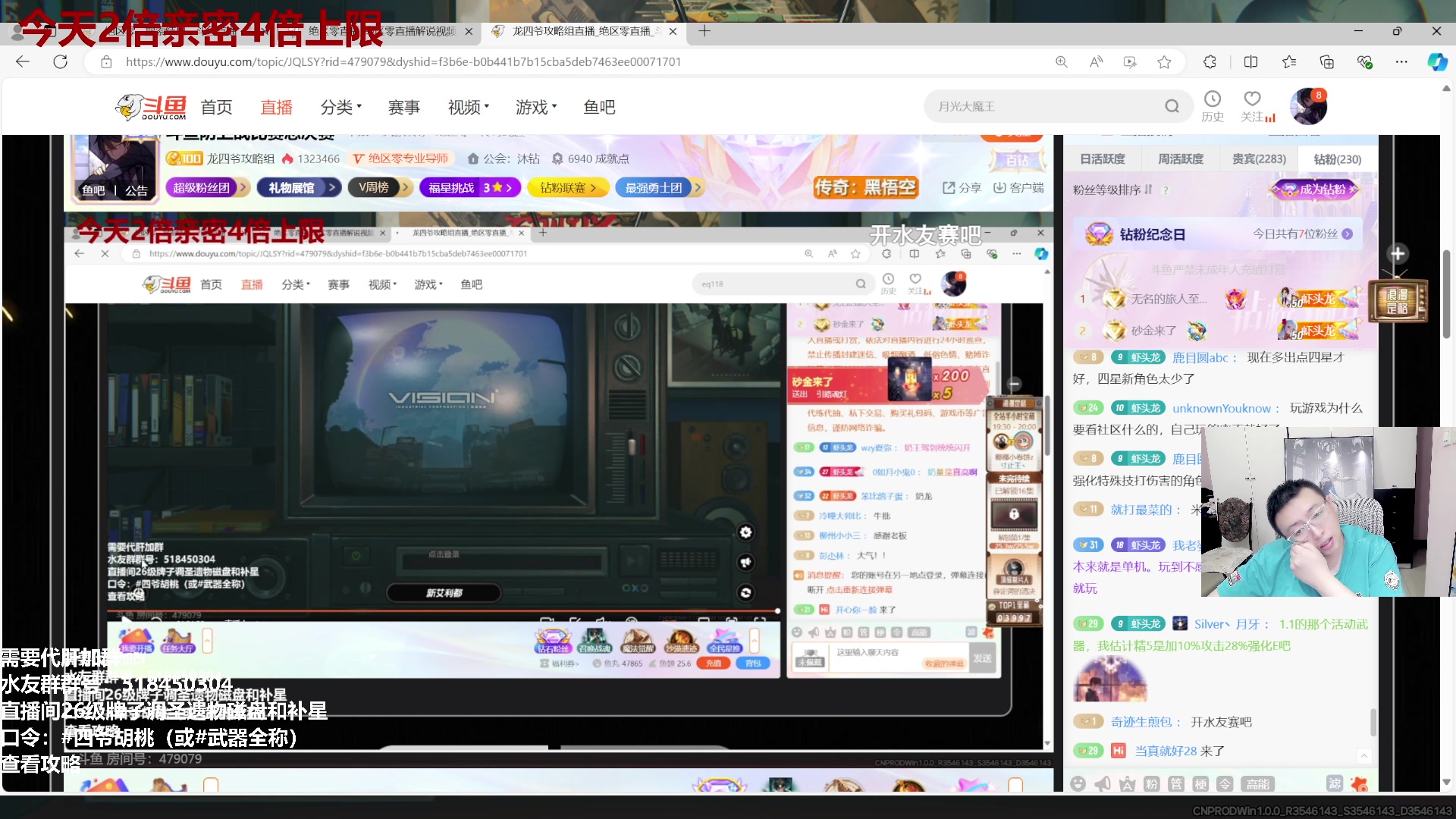Open the 直播 live navigation item
This screenshot has width=1456, height=819.
(x=276, y=107)
